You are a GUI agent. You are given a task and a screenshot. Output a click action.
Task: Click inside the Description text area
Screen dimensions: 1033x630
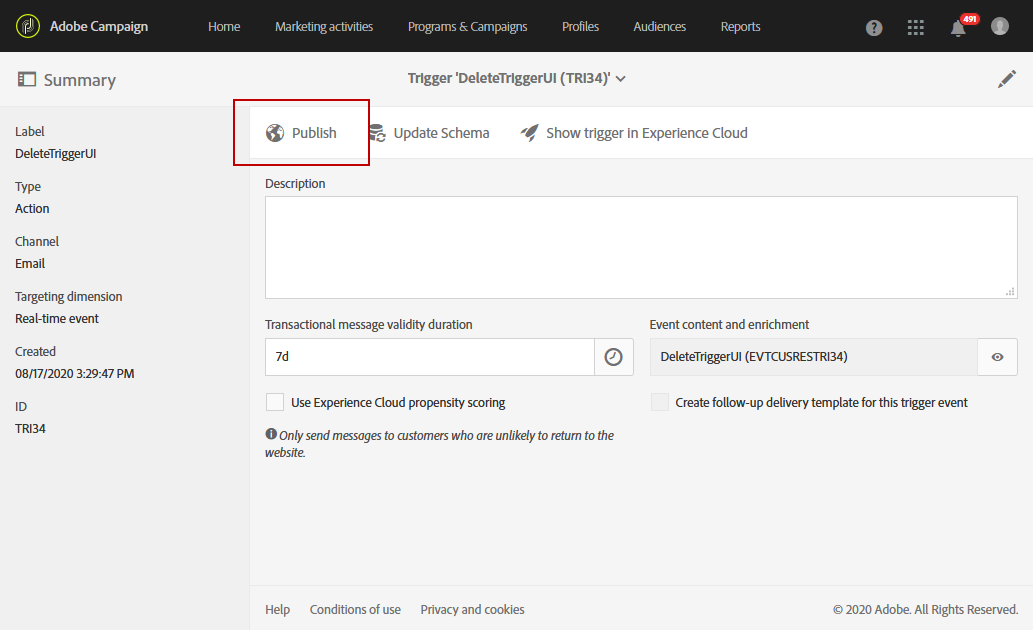pos(641,247)
